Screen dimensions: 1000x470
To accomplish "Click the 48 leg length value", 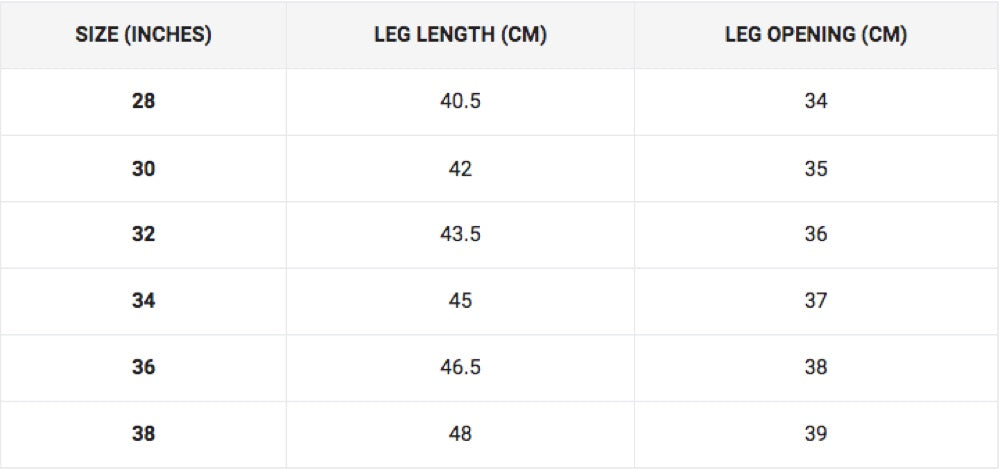I will coord(460,434).
